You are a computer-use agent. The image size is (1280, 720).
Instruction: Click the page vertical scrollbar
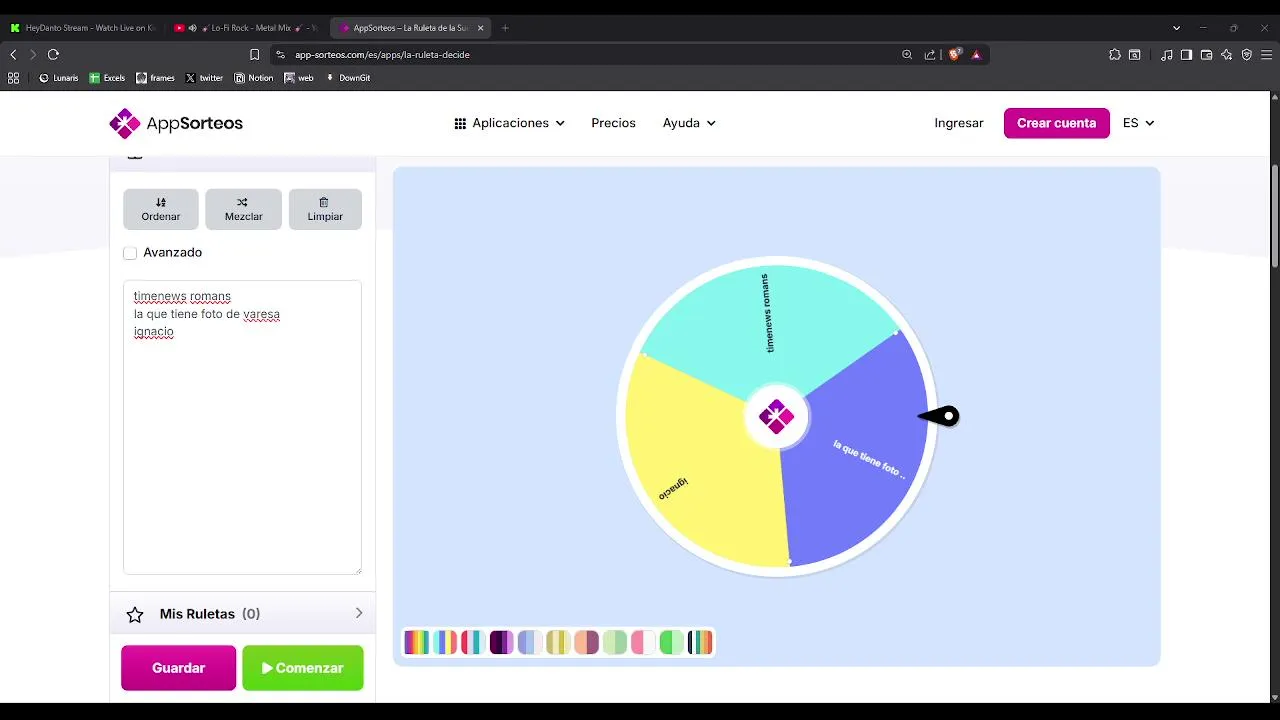1275,215
